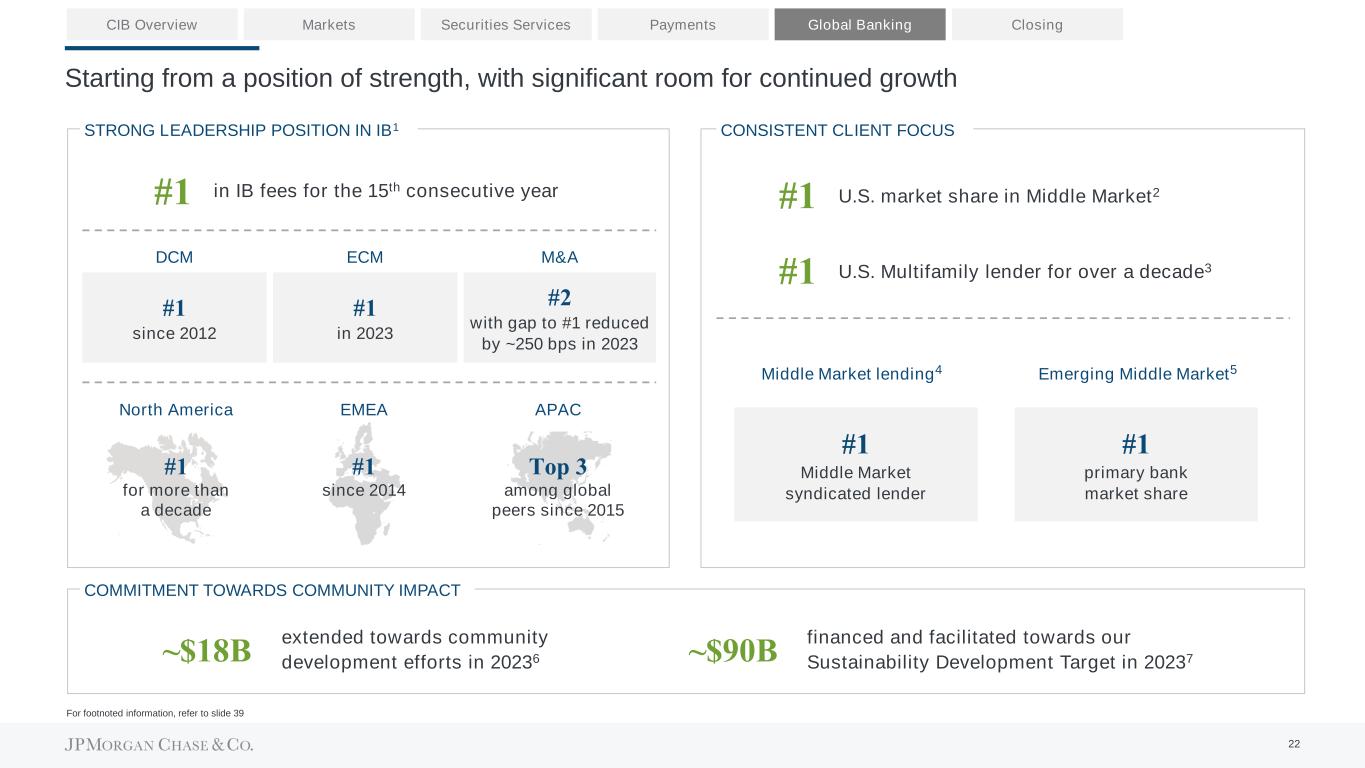
Task: Click slide page number 22
Action: pos(1294,744)
